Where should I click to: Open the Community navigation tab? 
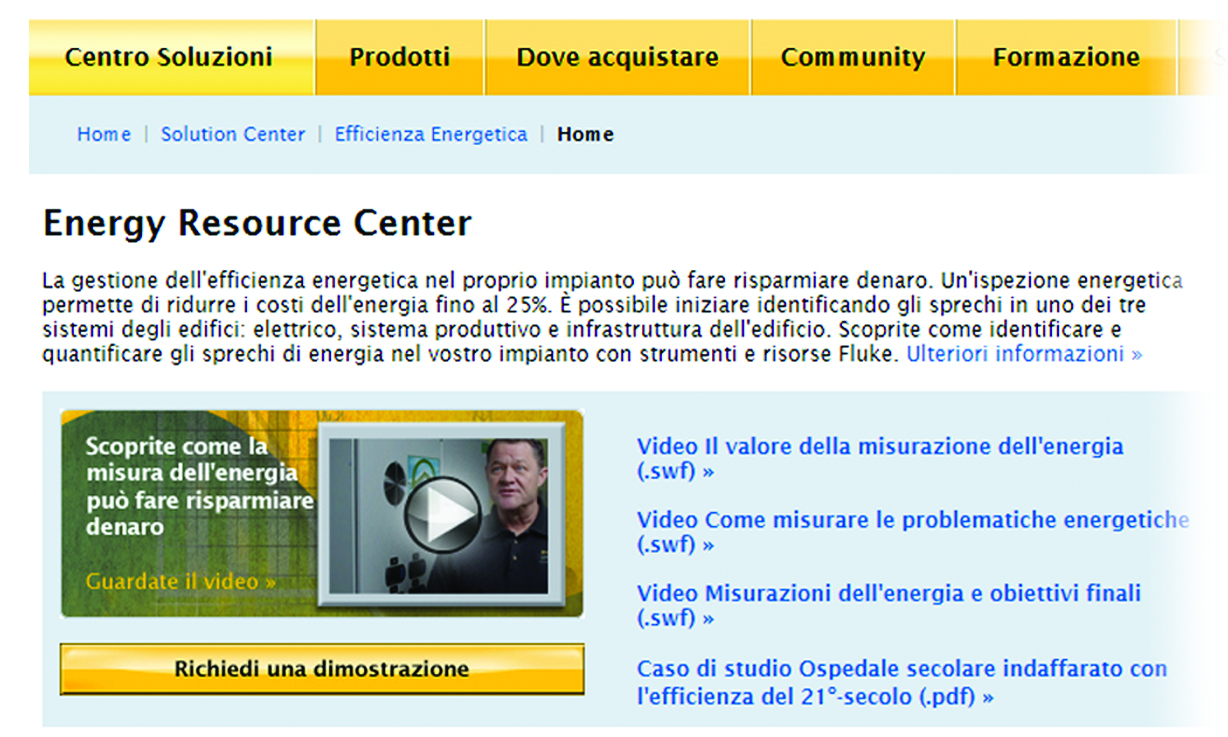tap(853, 58)
